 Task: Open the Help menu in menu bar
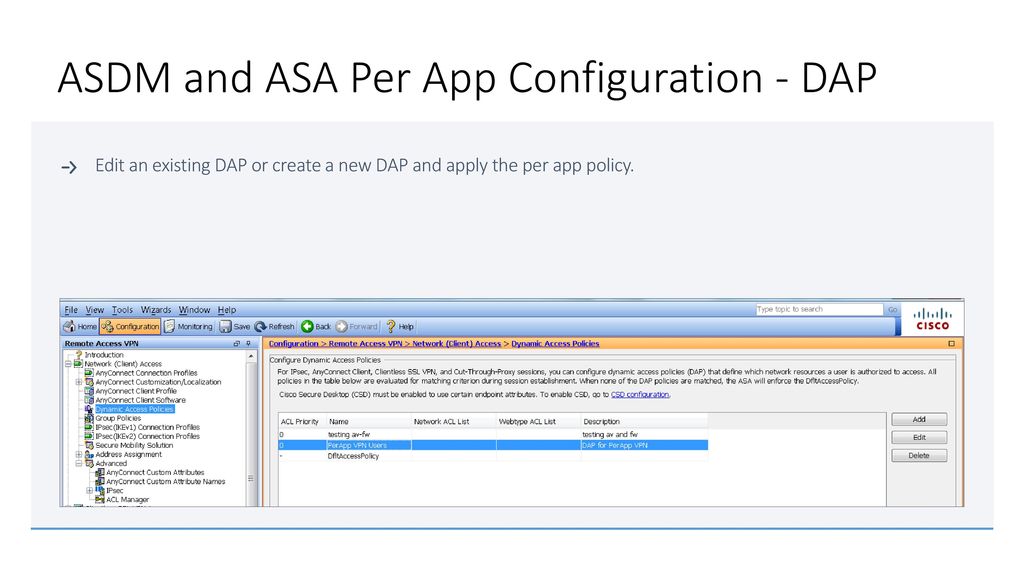227,310
